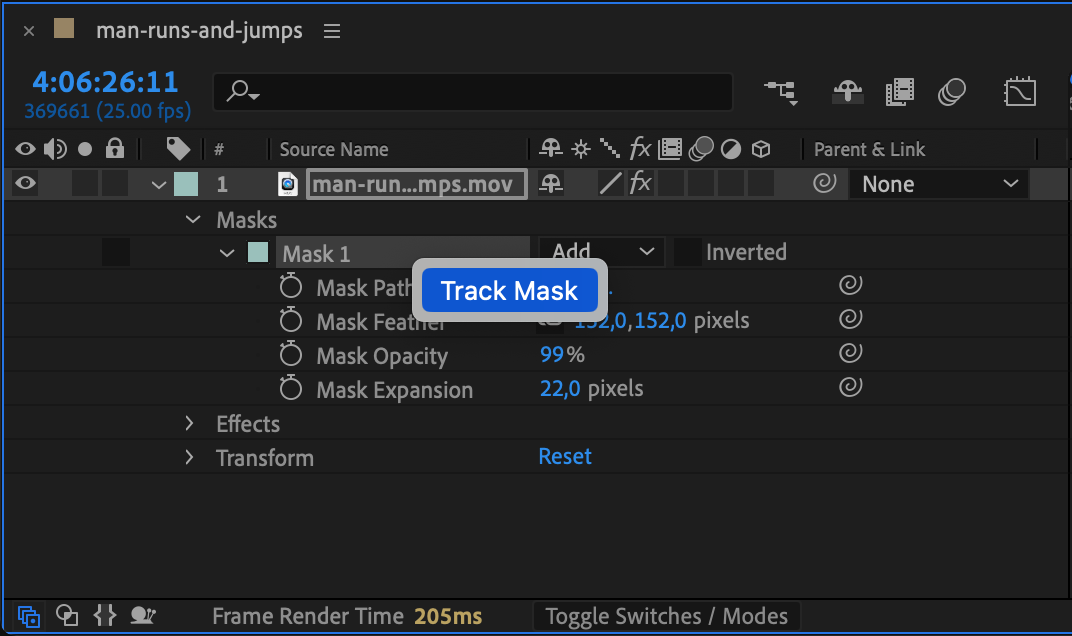Click stopwatch for Mask Expansion
Image resolution: width=1072 pixels, height=636 pixels.
point(291,389)
